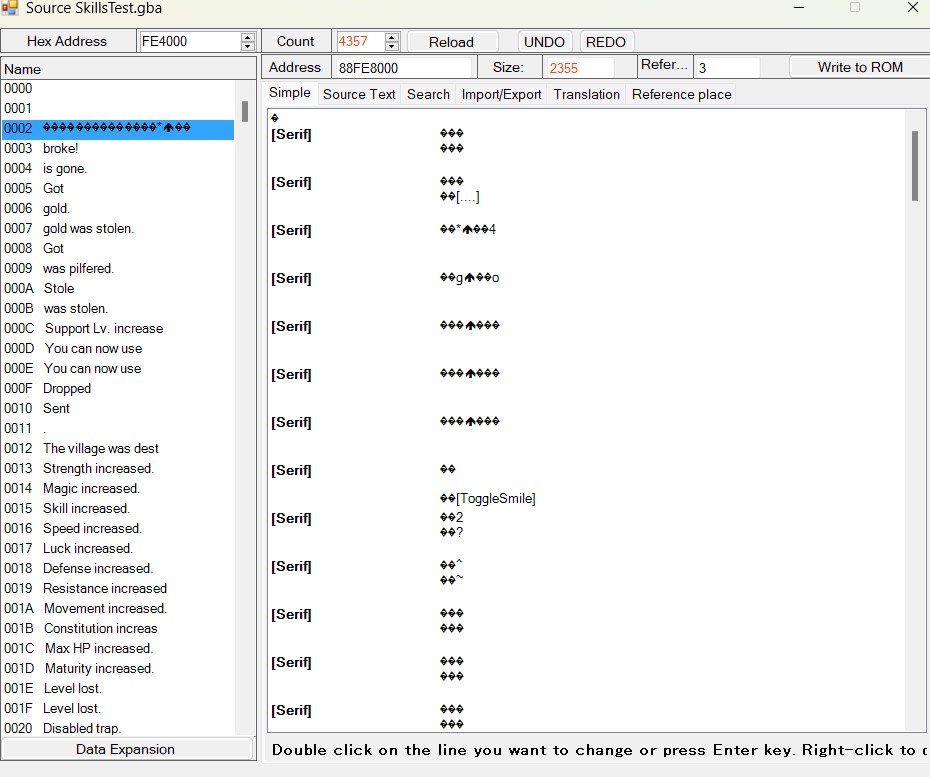
Task: Switch to the Source Text tab
Action: [x=359, y=94]
